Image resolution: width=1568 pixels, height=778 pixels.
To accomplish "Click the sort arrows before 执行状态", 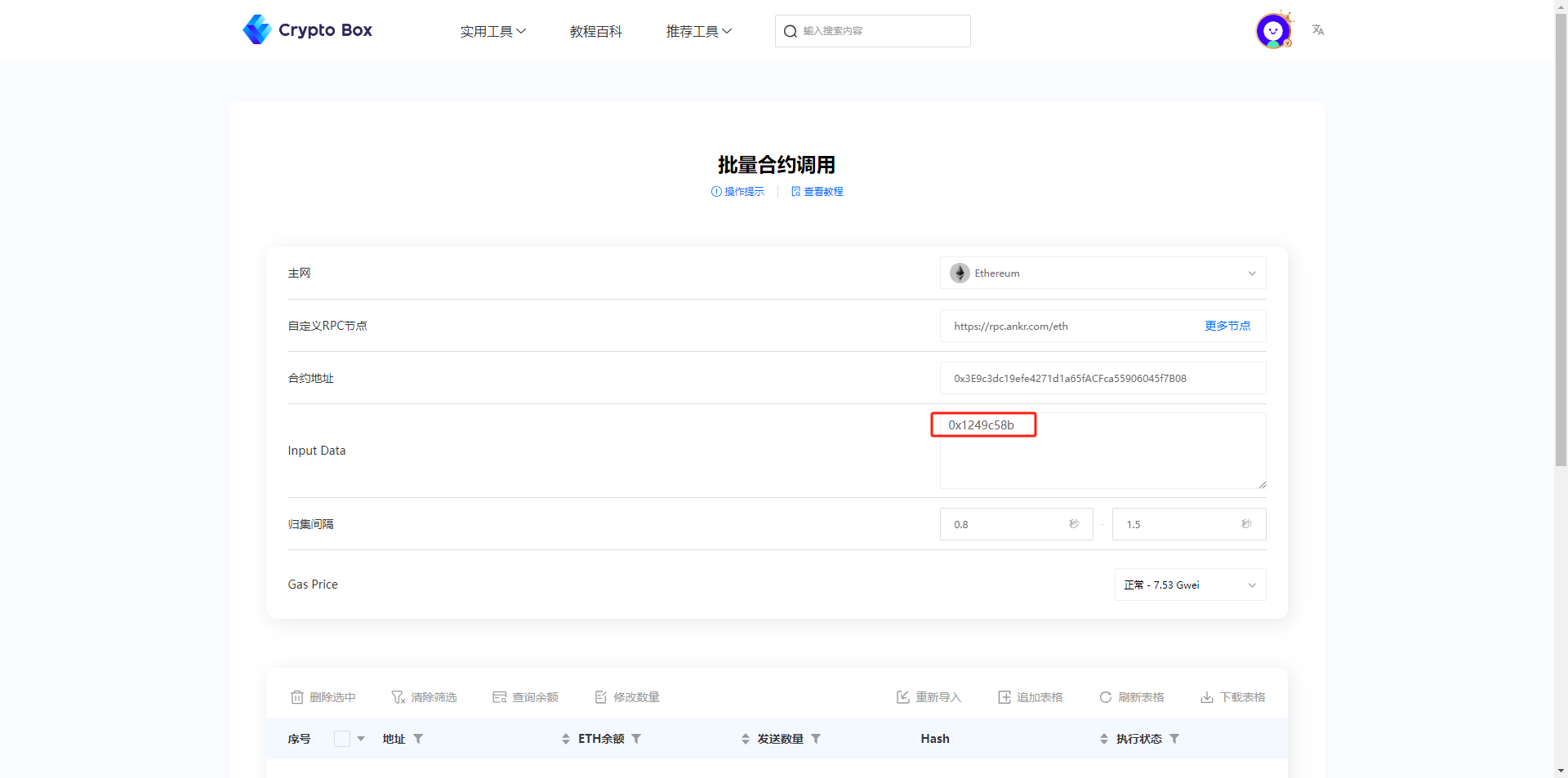I will 1104,739.
